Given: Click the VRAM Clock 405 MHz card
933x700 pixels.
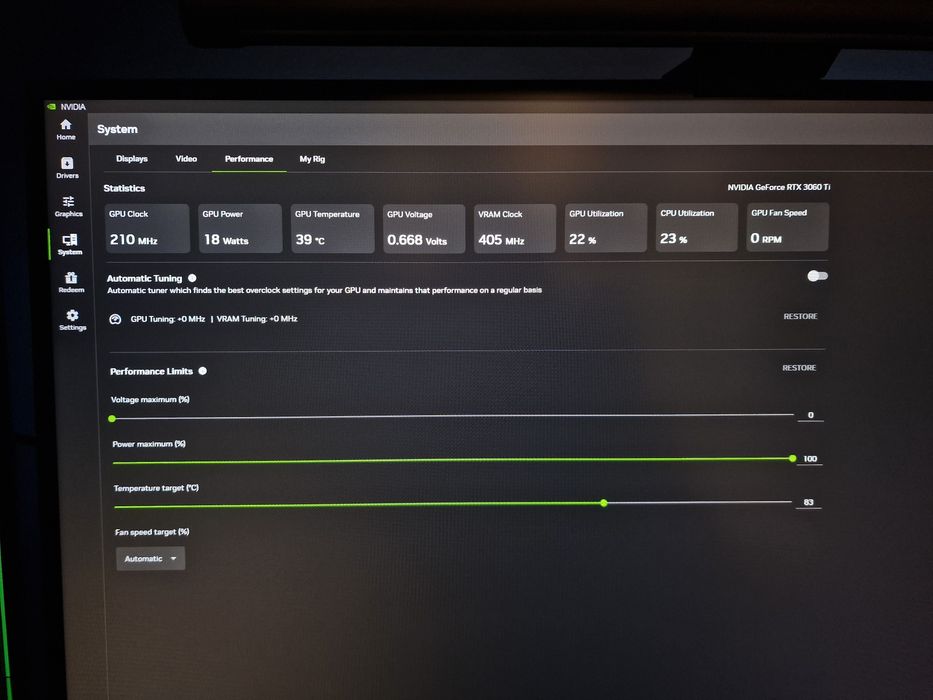Looking at the screenshot, I should [x=515, y=229].
